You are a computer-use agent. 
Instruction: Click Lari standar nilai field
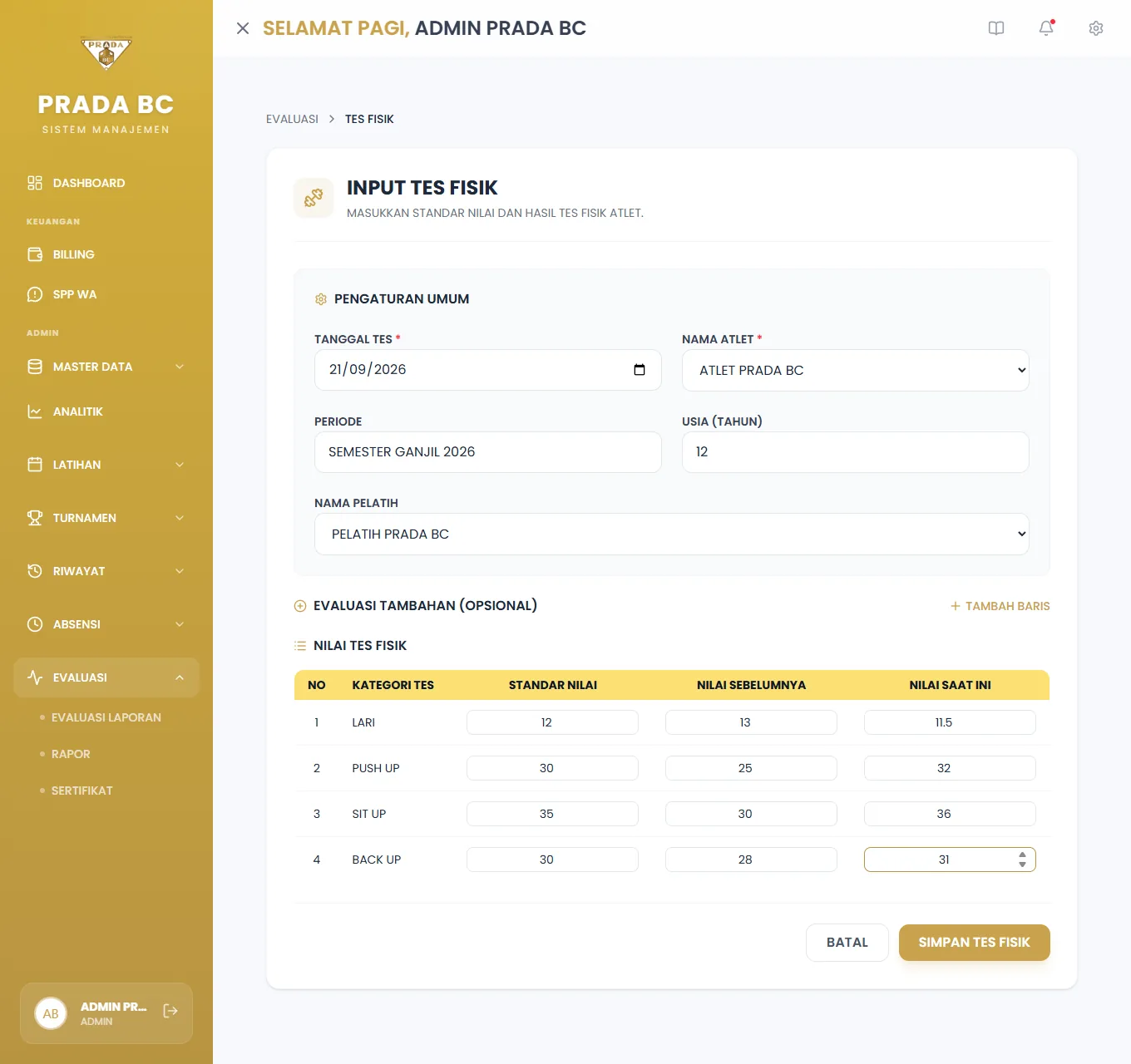[552, 722]
